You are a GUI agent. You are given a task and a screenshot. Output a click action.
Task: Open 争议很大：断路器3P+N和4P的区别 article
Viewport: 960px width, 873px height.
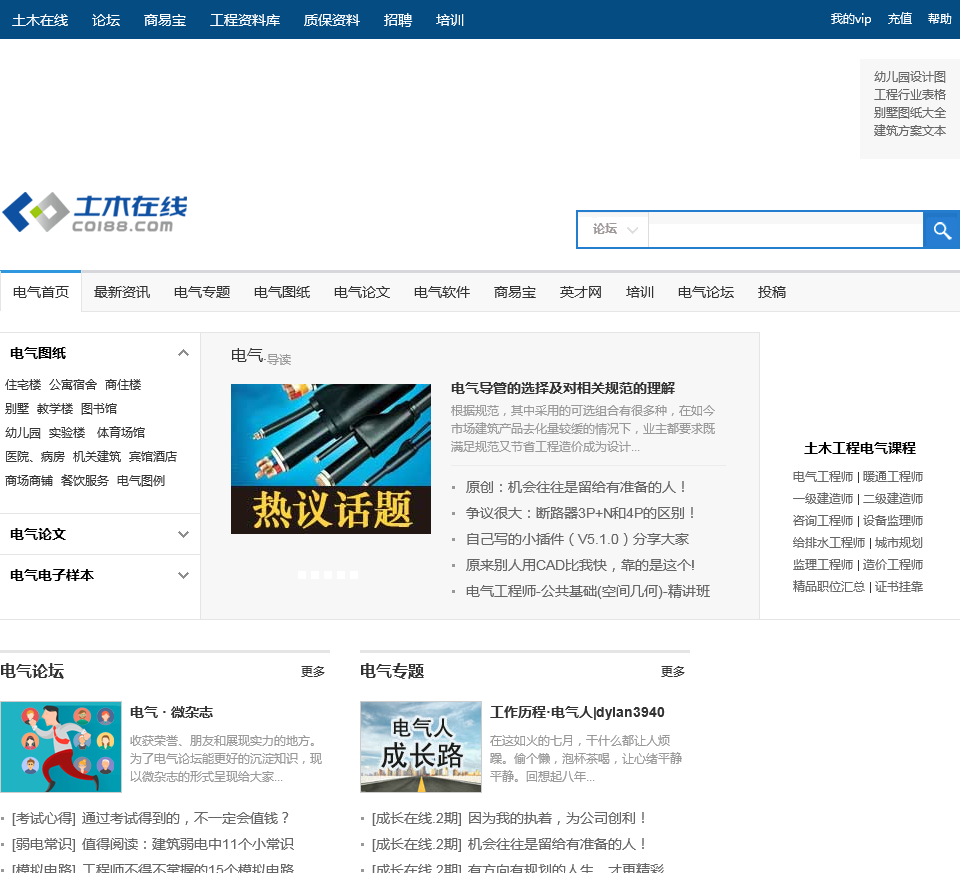[x=580, y=513]
